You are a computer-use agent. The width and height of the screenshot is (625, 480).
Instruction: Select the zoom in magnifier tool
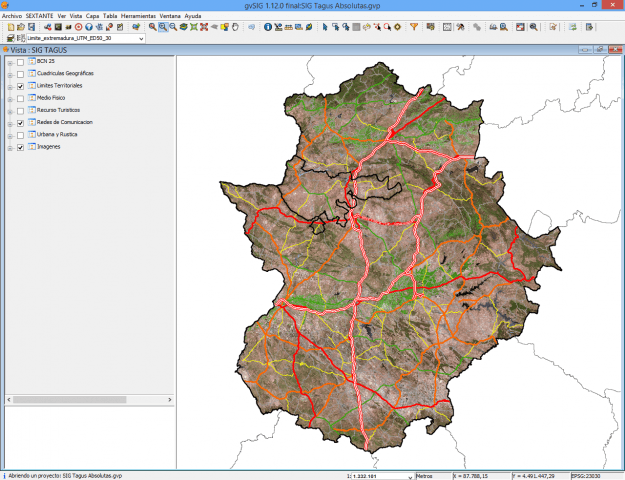pyautogui.click(x=153, y=27)
